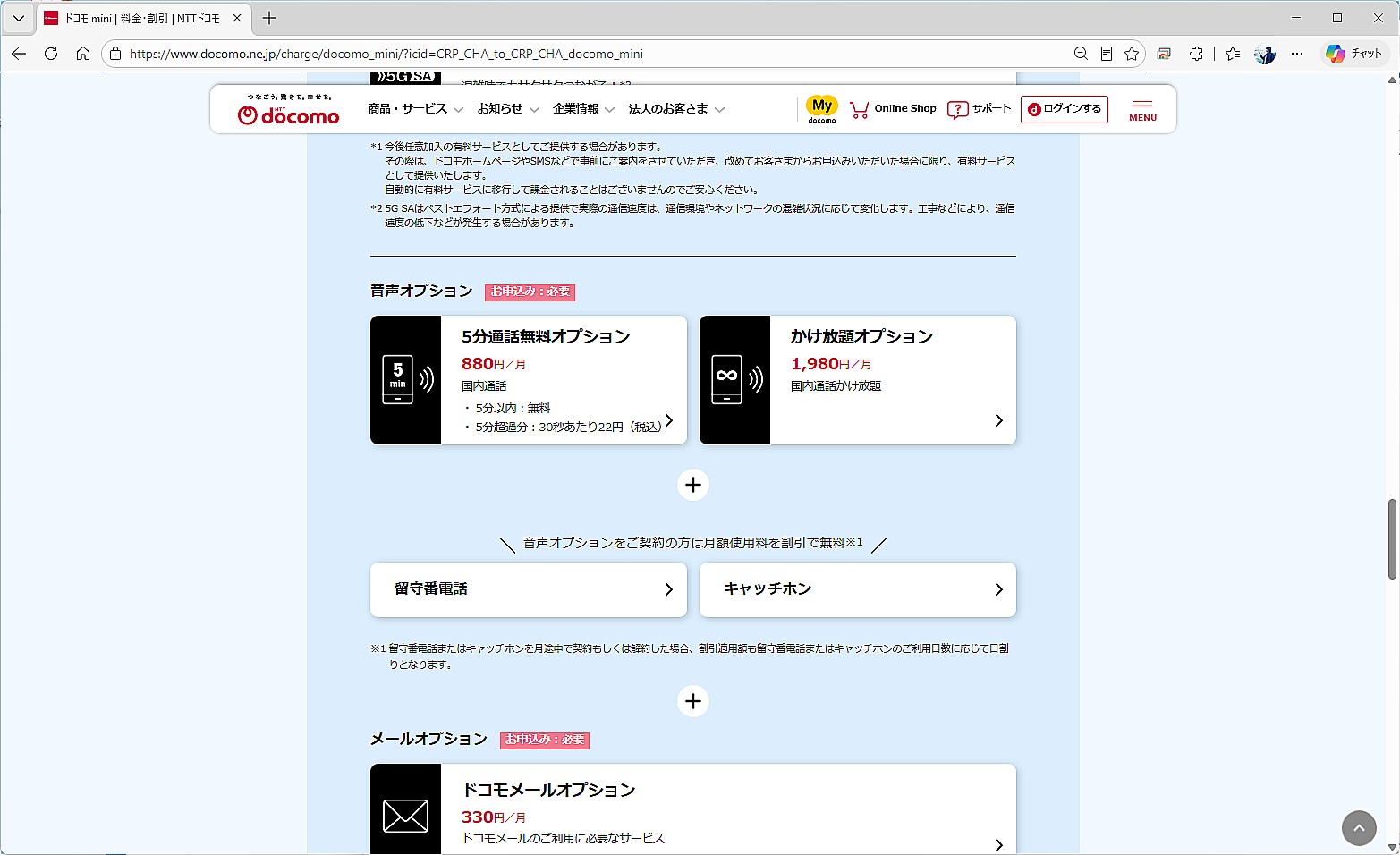Open 留守番電話 link
Image resolution: width=1400 pixels, height=855 pixels.
pyautogui.click(x=529, y=589)
